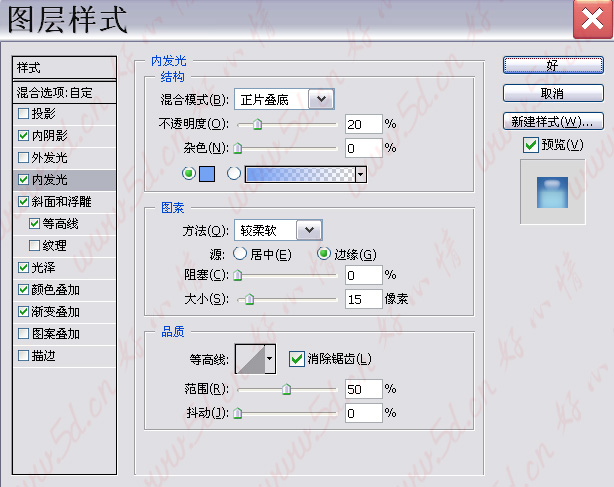
Task: Select the gradient radio button
Action: tap(234, 173)
